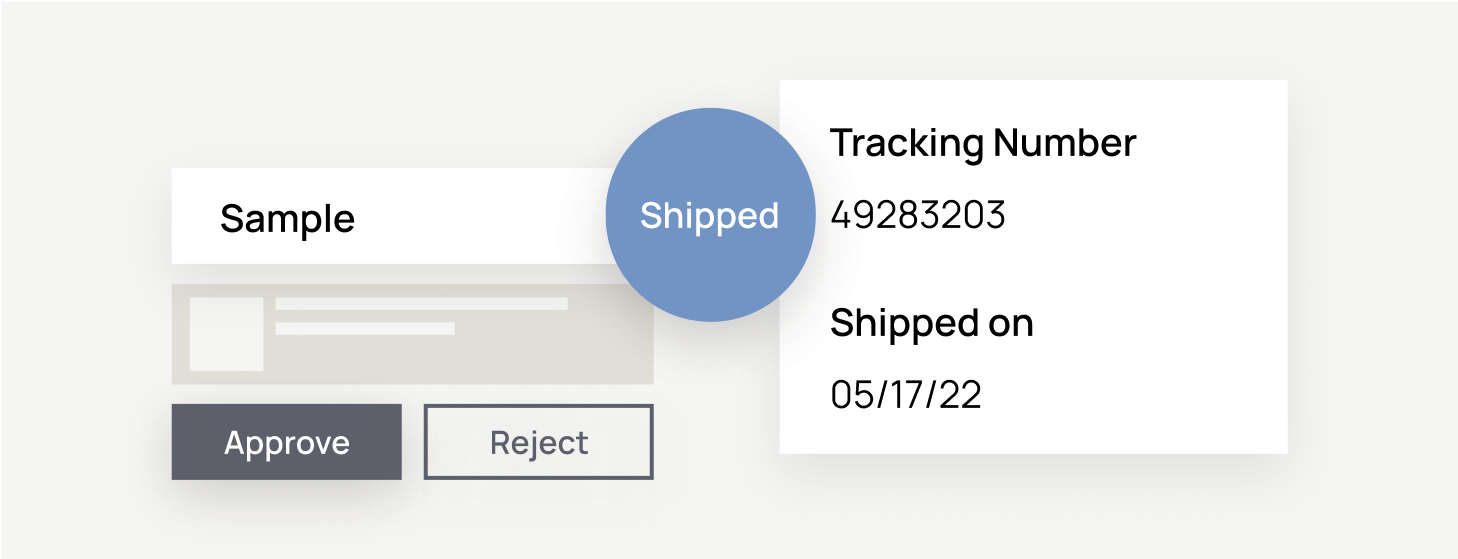Viewport: 1458px width, 559px height.
Task: Click empty space at bottom of tracking card
Action: pos(1030,435)
